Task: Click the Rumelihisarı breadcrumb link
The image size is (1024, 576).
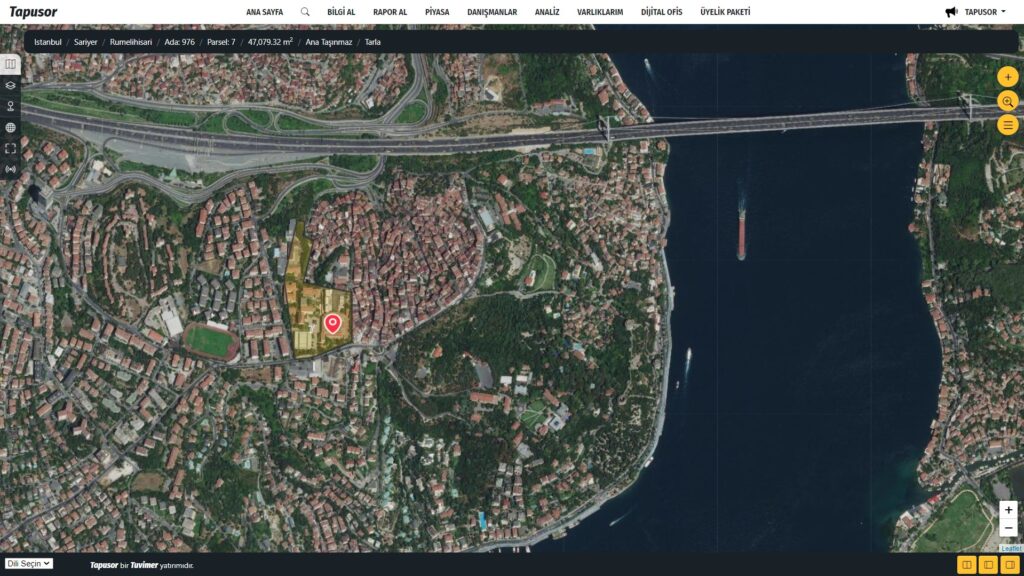Action: click(x=129, y=42)
